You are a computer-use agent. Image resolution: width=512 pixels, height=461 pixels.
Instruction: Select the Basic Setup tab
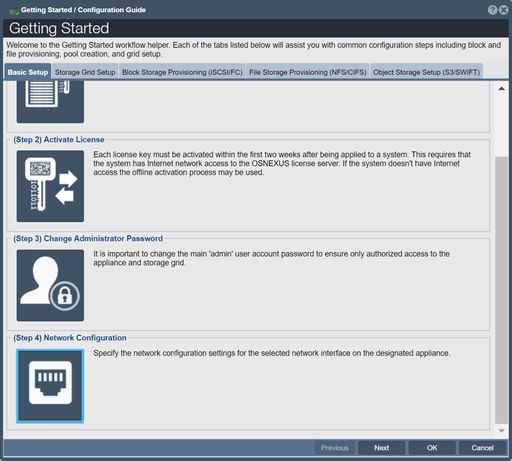click(x=28, y=72)
